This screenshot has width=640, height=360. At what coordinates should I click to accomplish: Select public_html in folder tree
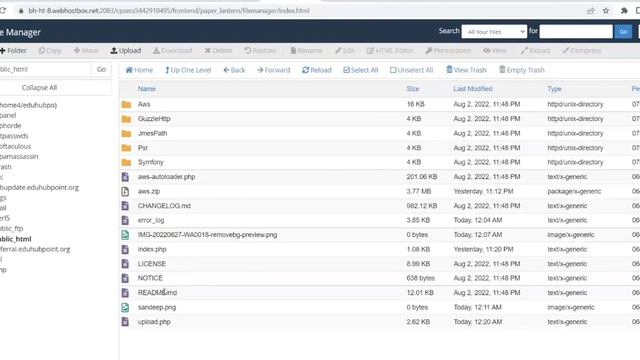[16, 239]
